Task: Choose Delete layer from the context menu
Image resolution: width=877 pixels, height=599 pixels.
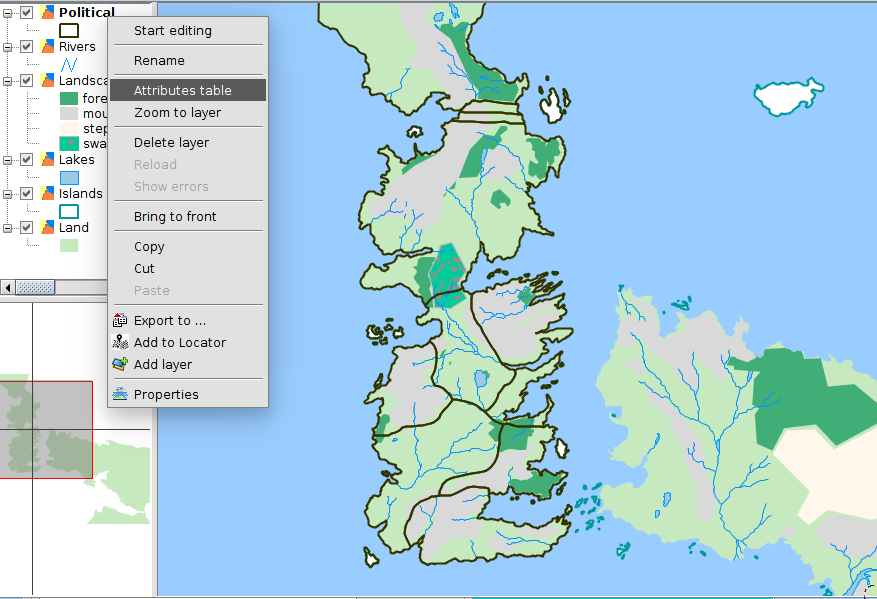Action: click(x=171, y=143)
